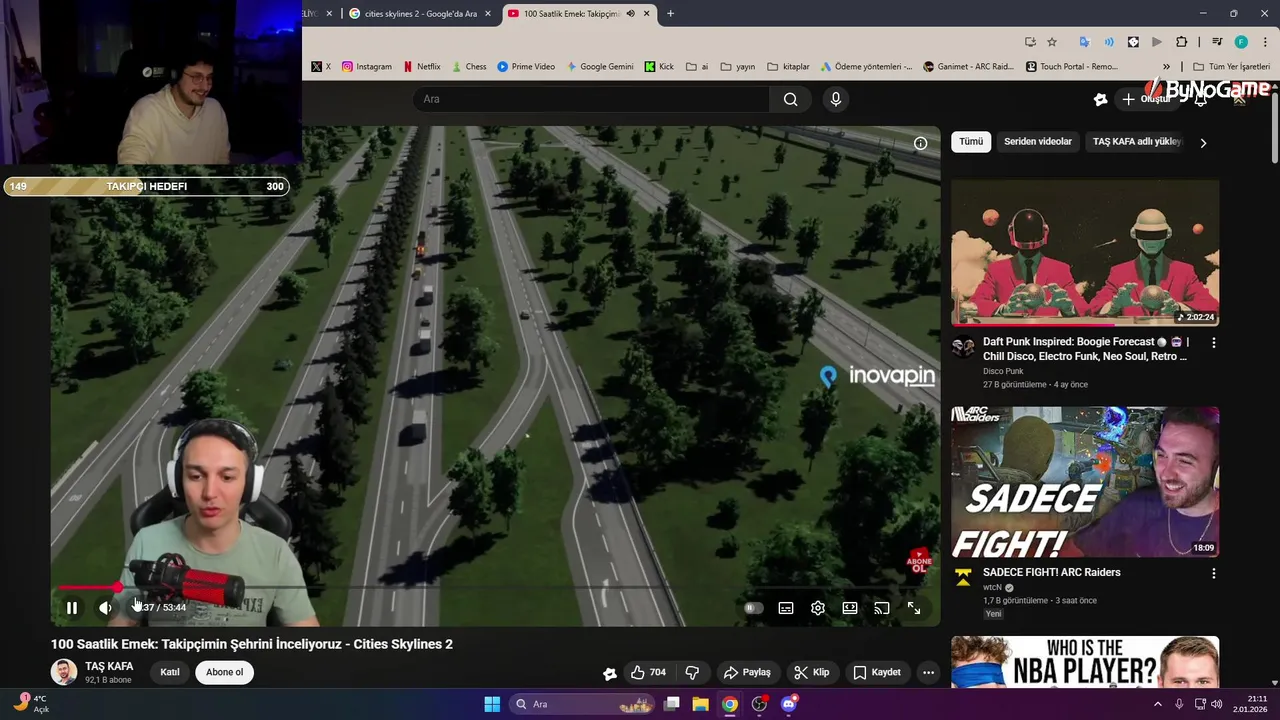Viewport: 1280px width, 720px height.
Task: Open TAŞ KAFA channel avatar
Action: coord(64,672)
